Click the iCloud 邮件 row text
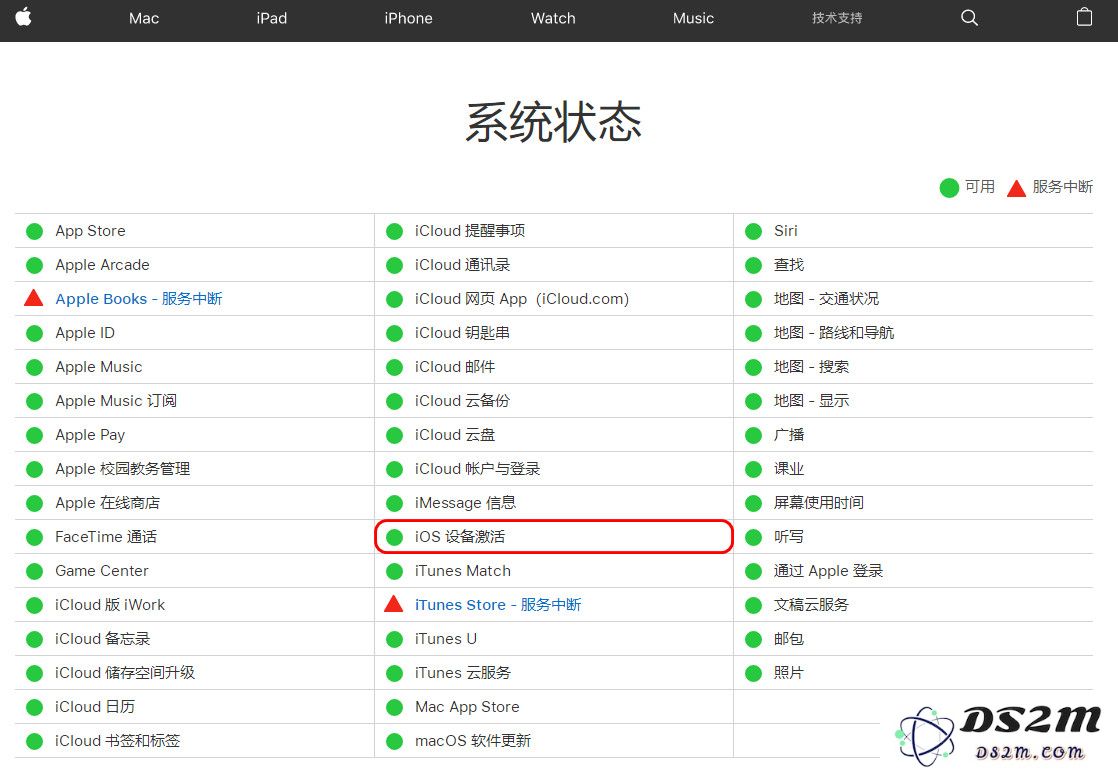The height and width of the screenshot is (770, 1118). pos(455,366)
